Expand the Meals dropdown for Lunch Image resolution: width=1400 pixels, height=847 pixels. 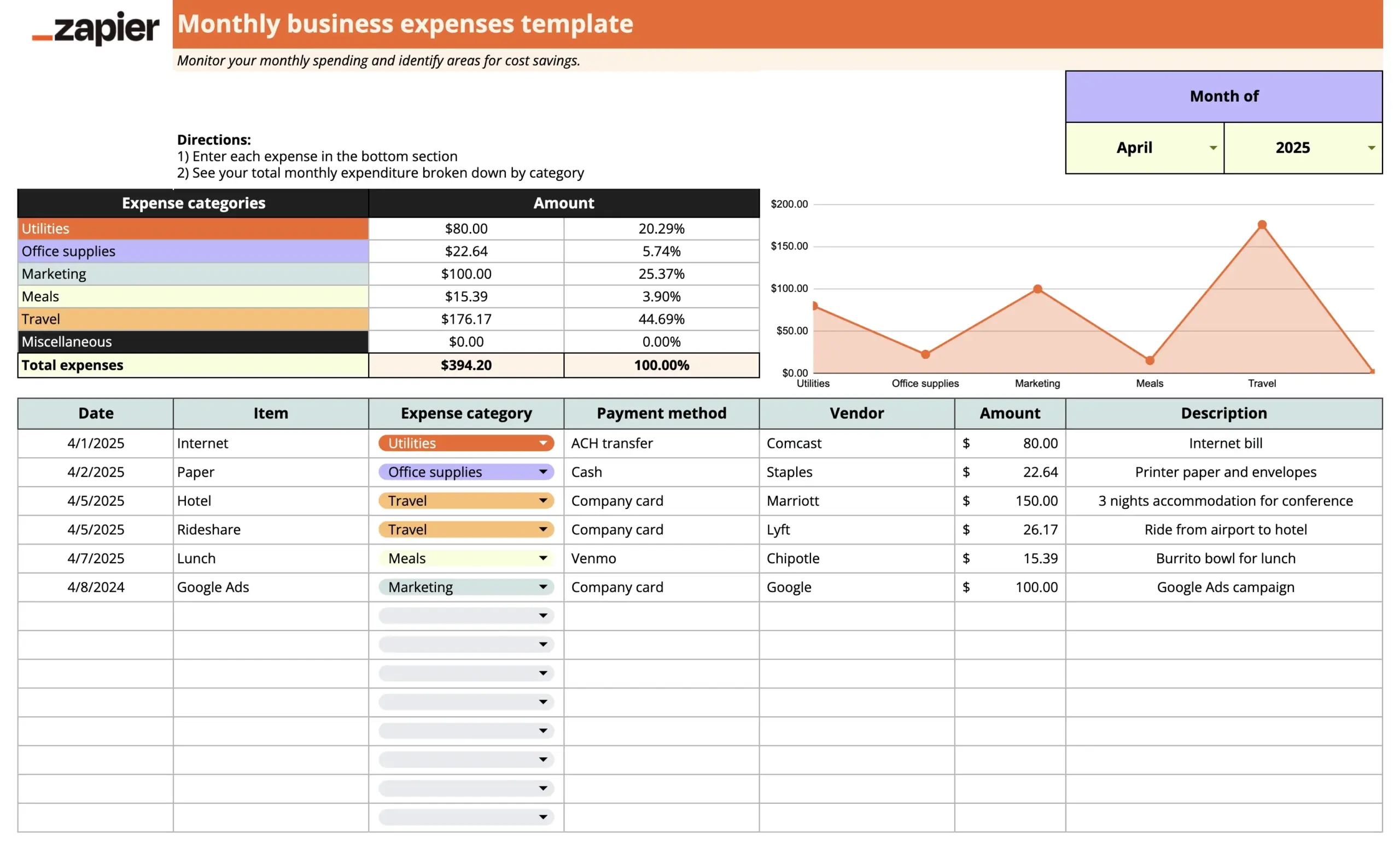(544, 558)
